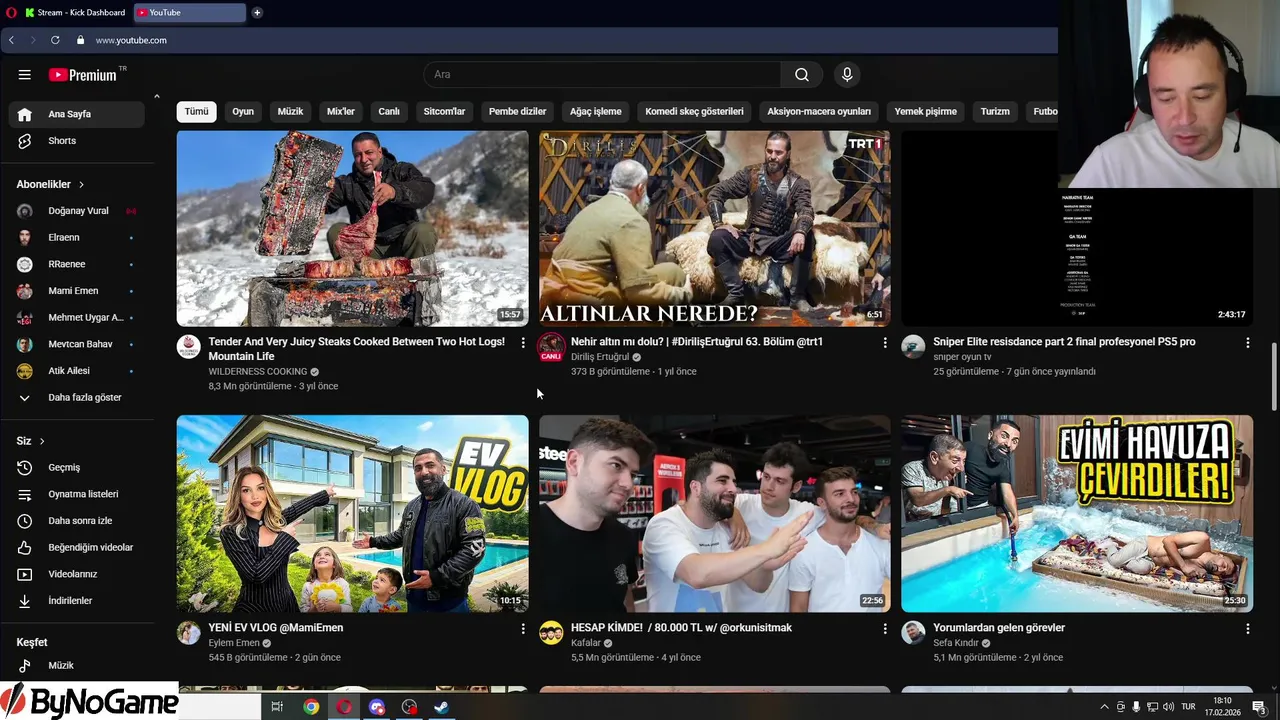
Task: Select the Mix'ler filter chip
Action: (x=341, y=112)
